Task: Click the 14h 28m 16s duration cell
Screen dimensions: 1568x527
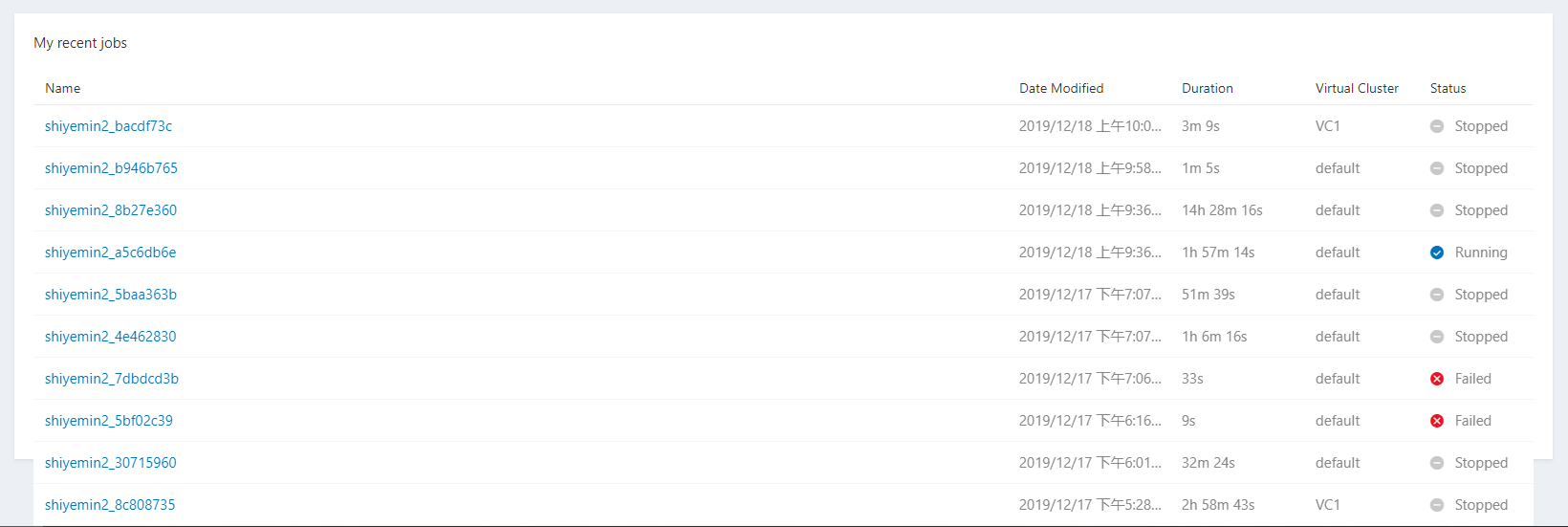Action: pyautogui.click(x=1222, y=210)
